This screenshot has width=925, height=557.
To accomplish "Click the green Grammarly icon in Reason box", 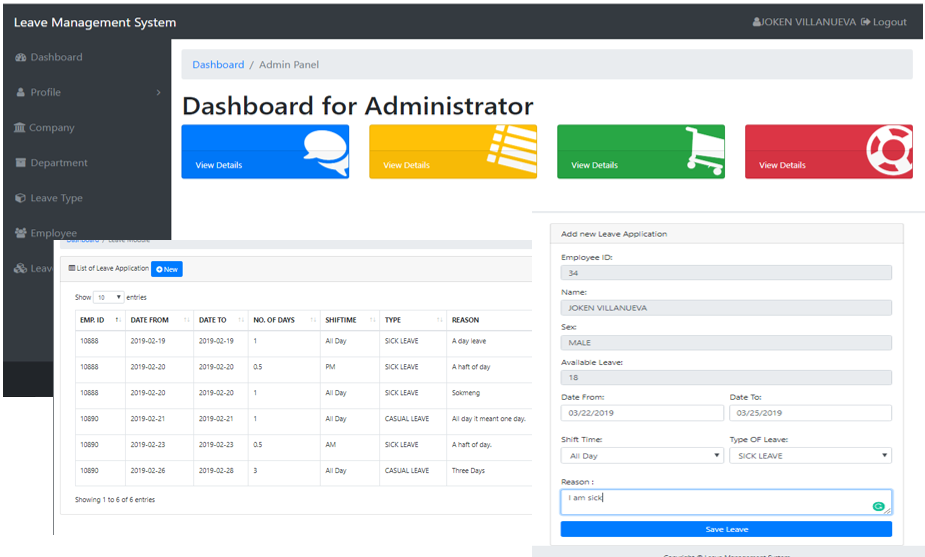I will 878,506.
